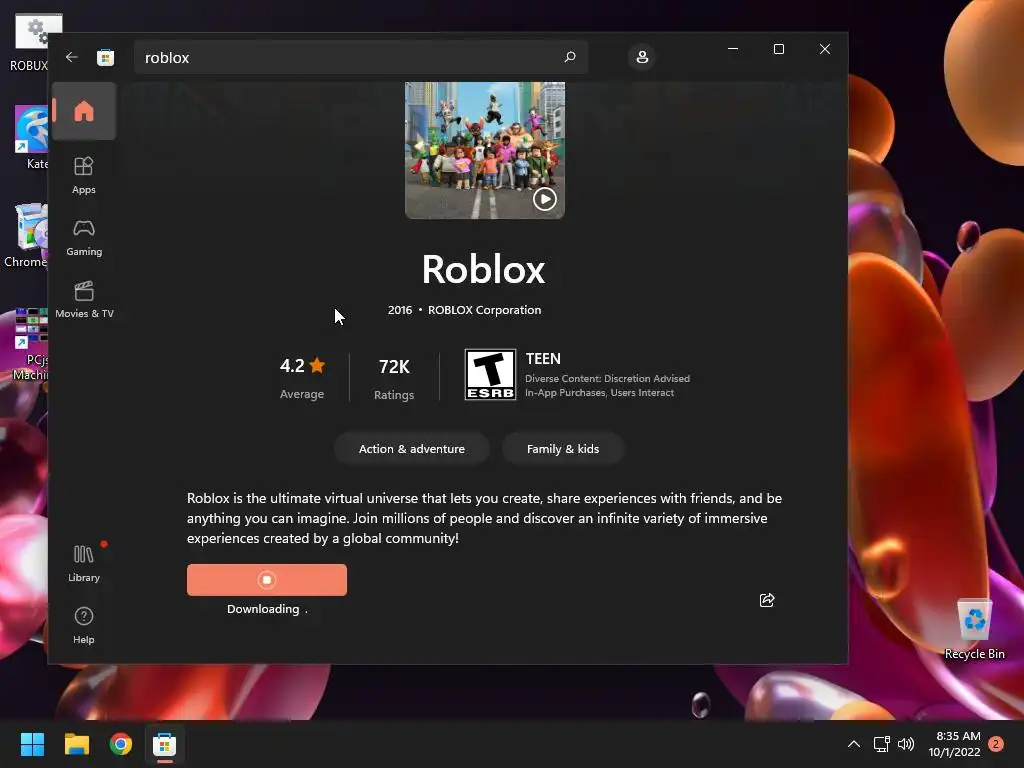Screen dimensions: 1024x768
Task: Share the Roblox app page
Action: click(767, 600)
